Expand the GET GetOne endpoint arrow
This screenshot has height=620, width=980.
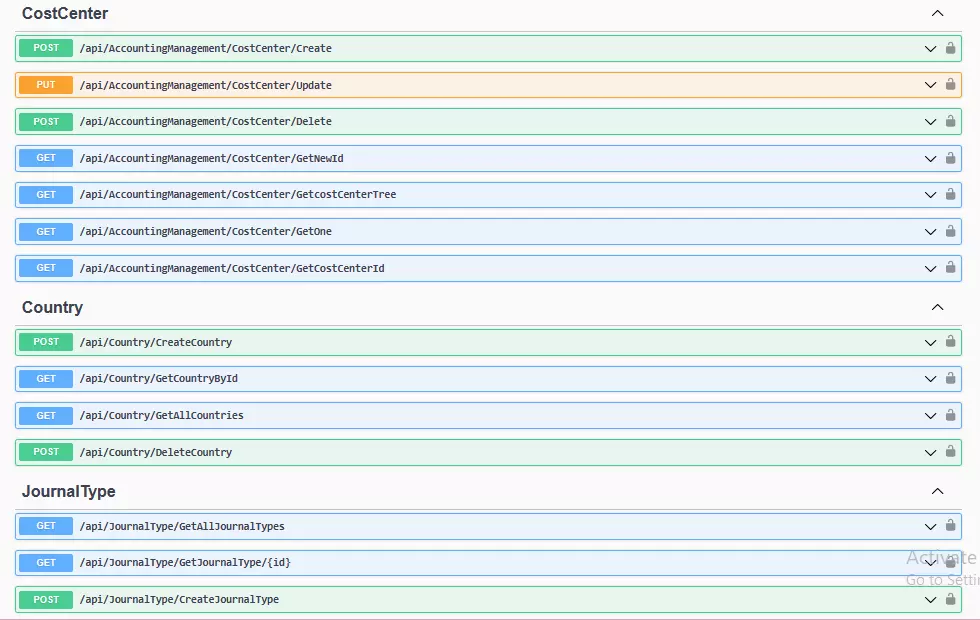coord(928,231)
